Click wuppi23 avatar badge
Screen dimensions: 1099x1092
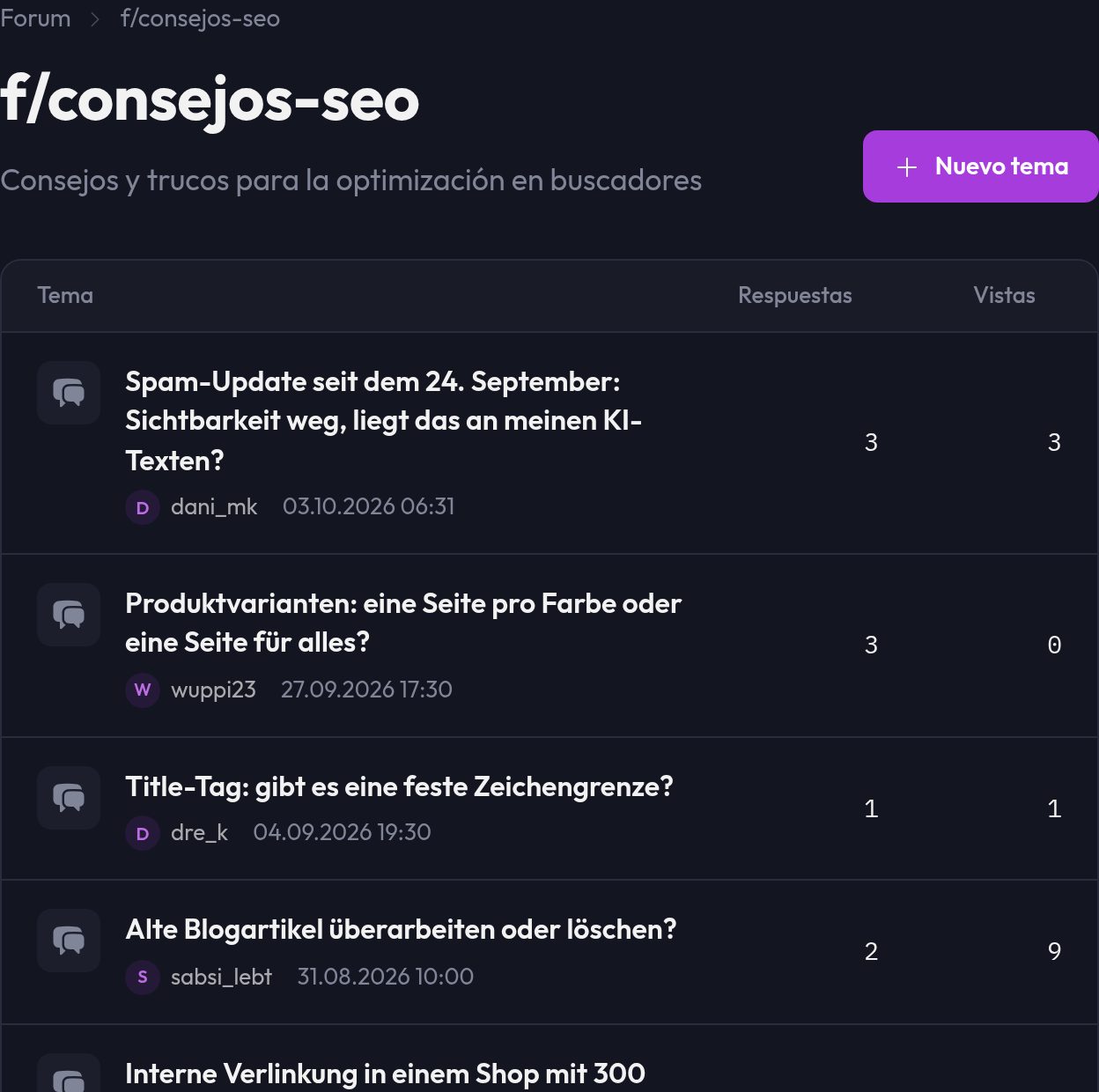tap(143, 690)
